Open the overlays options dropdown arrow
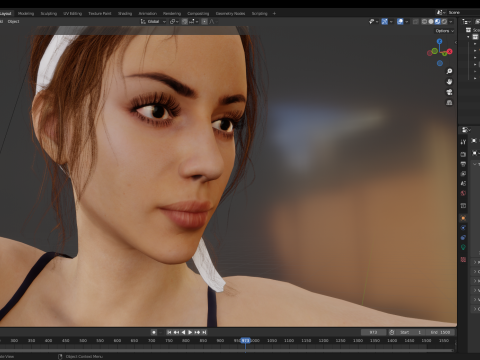Image resolution: width=480 pixels, height=360 pixels. pyautogui.click(x=407, y=21)
